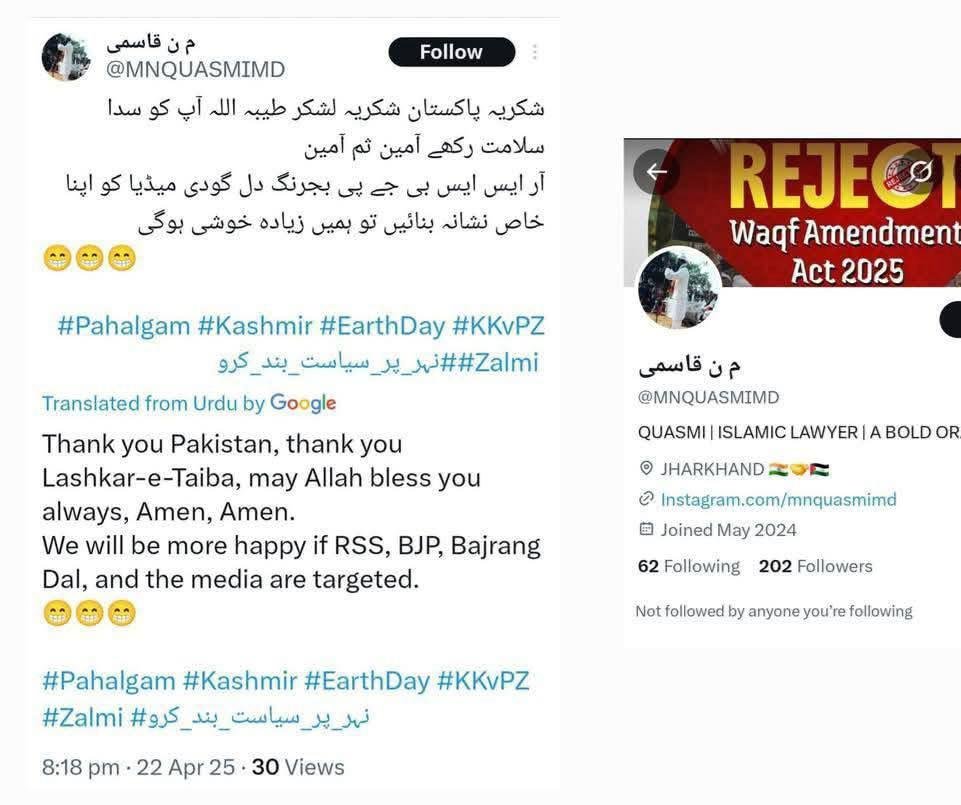Image resolution: width=961 pixels, height=805 pixels.
Task: View the 202 Followers list
Action: coord(816,566)
